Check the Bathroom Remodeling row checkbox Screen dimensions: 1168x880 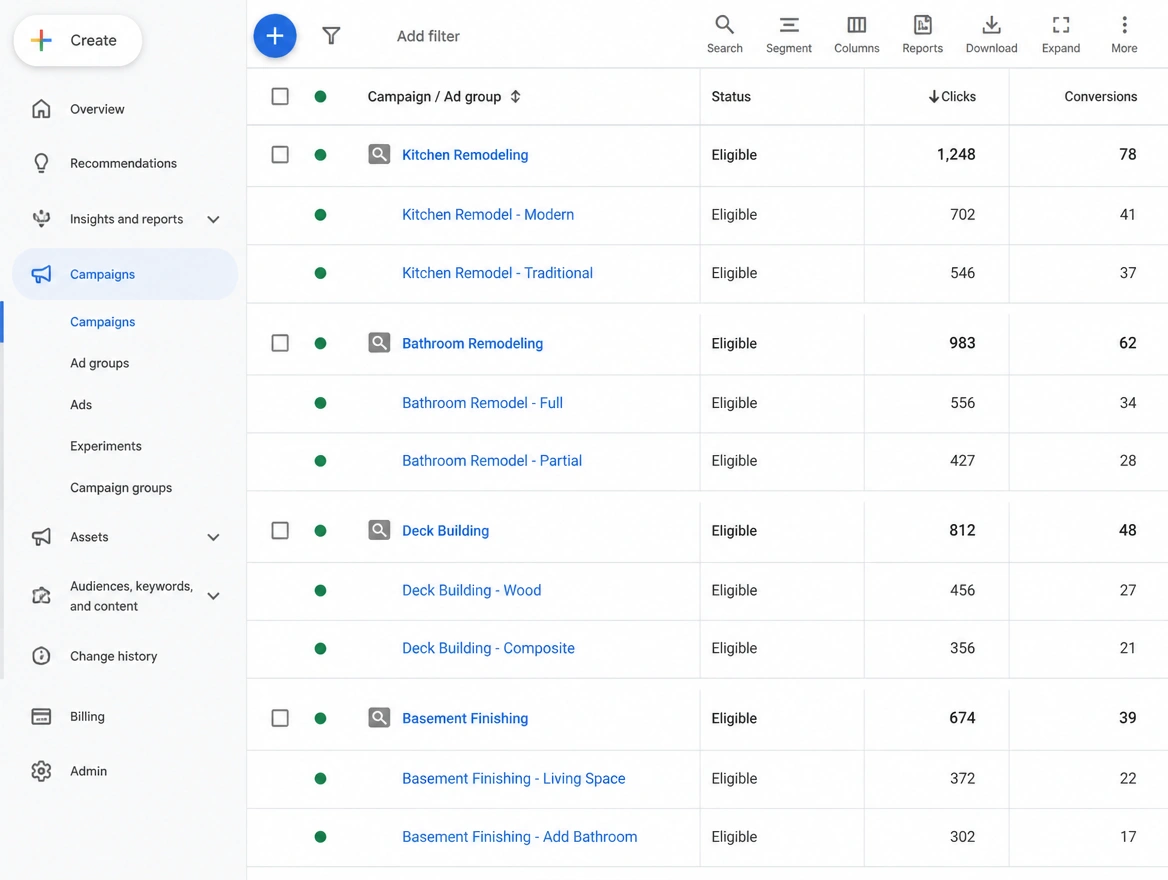(x=280, y=343)
